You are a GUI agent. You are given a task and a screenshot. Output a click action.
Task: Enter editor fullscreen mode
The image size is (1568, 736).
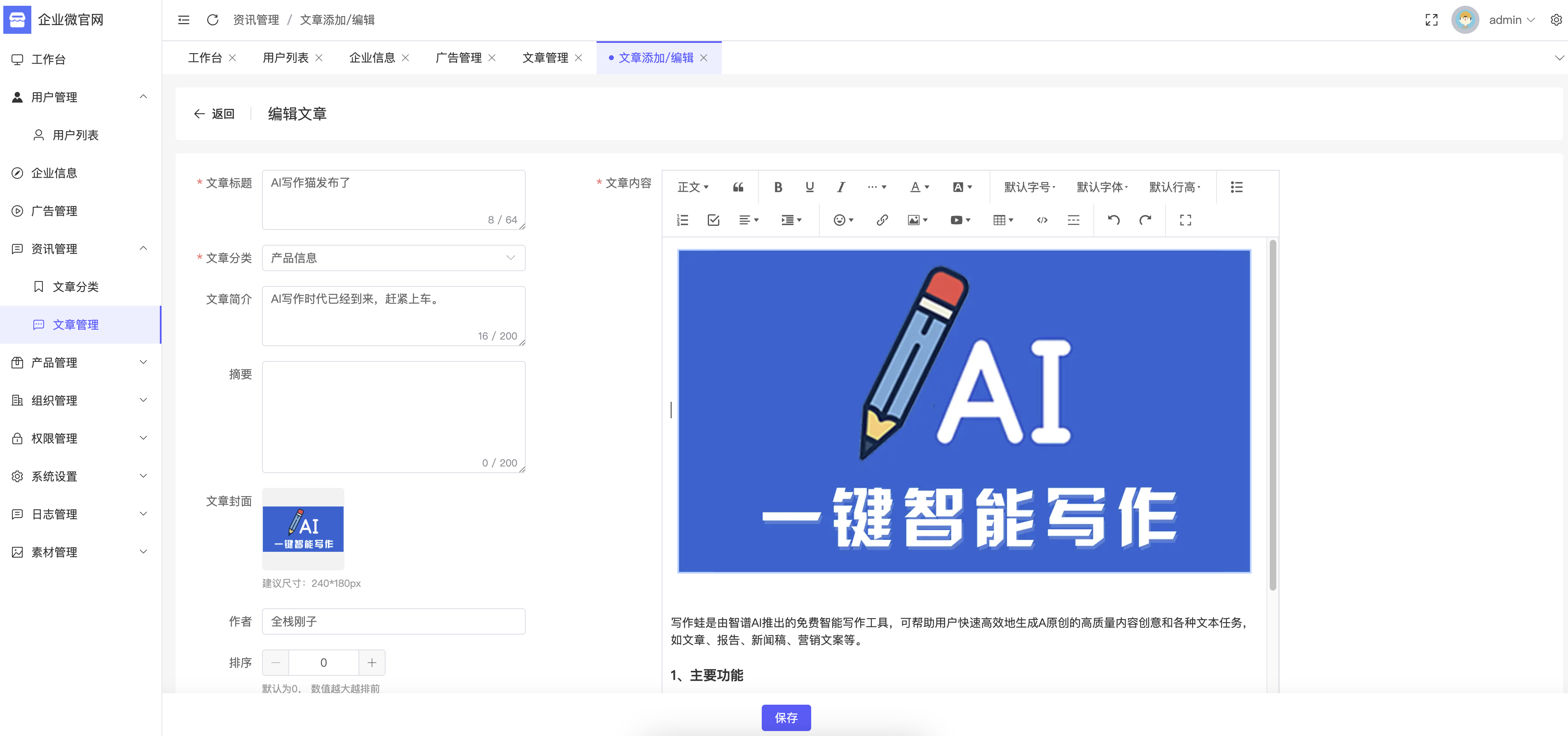tap(1184, 220)
